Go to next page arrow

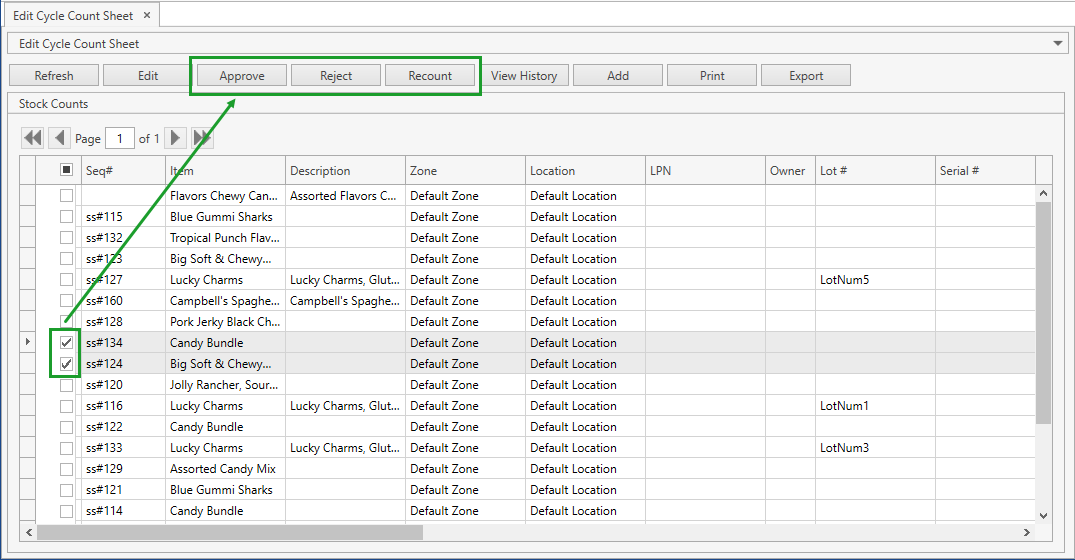175,138
